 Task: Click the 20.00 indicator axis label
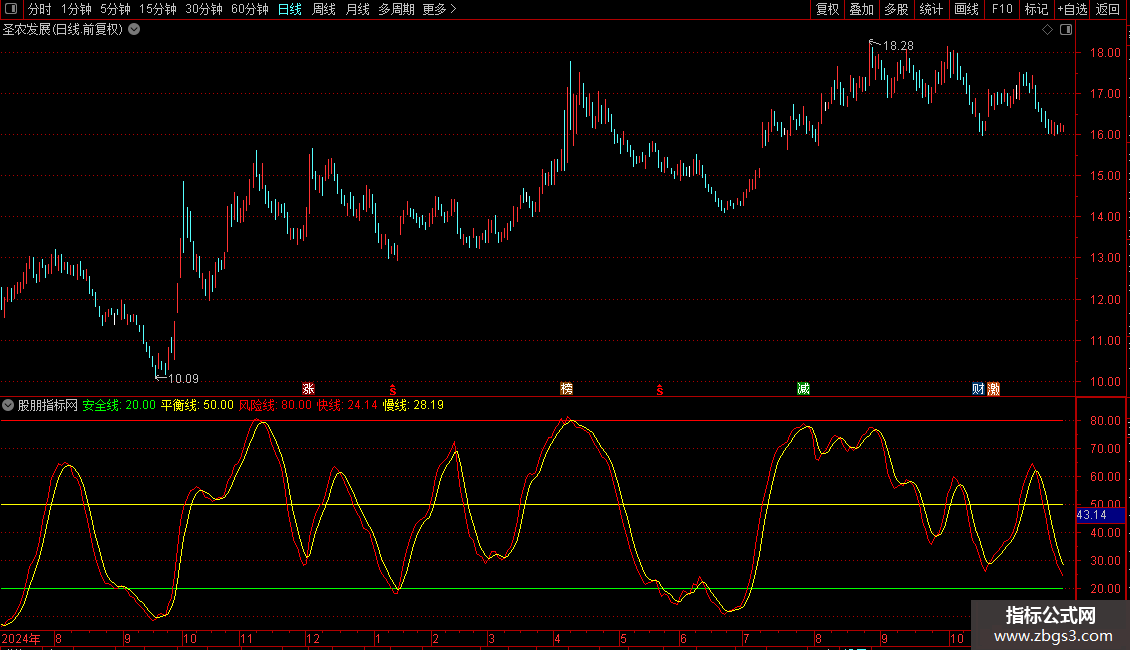tap(1105, 589)
